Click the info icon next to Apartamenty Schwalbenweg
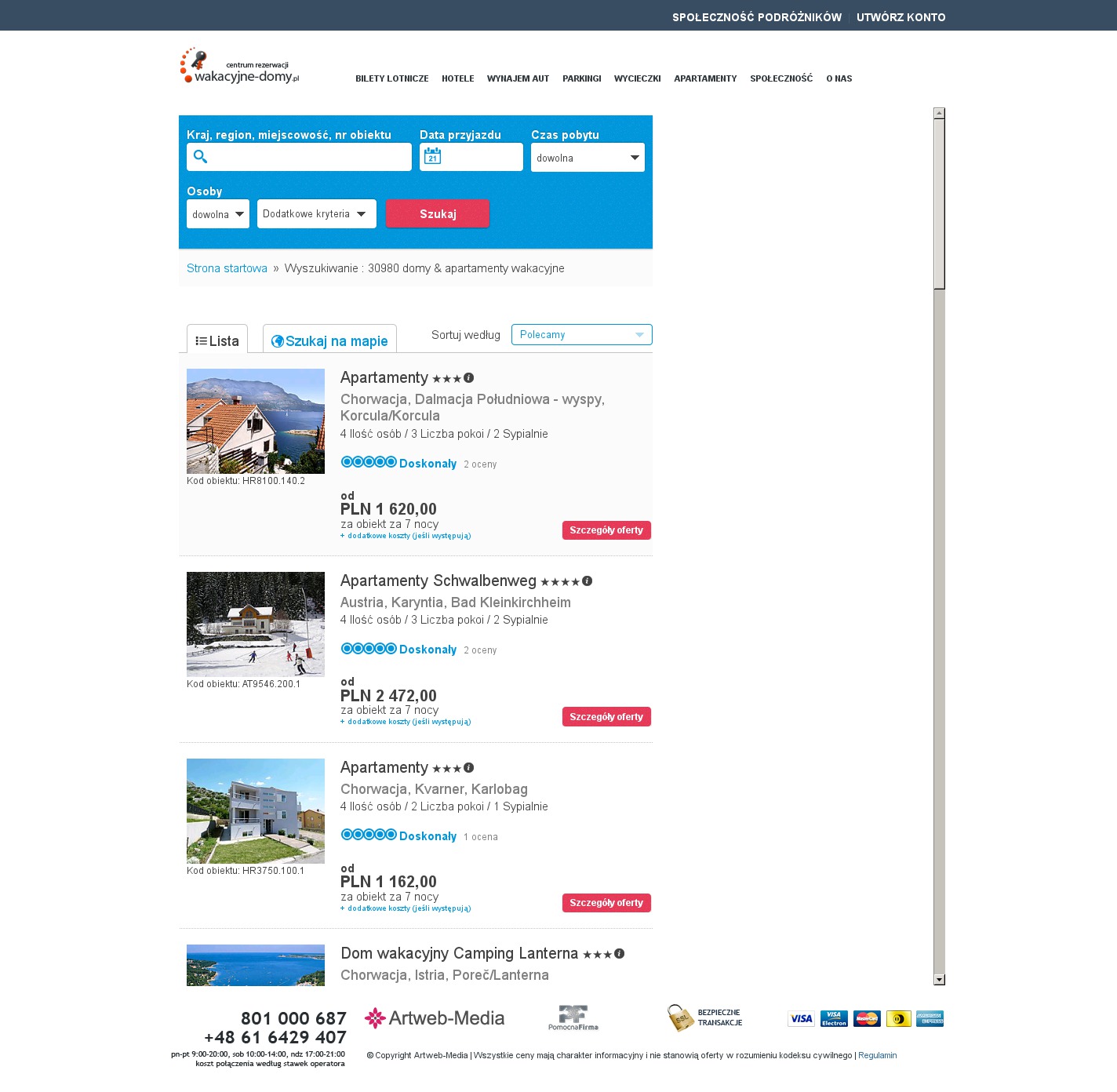The width and height of the screenshot is (1117, 1092). pyautogui.click(x=587, y=581)
